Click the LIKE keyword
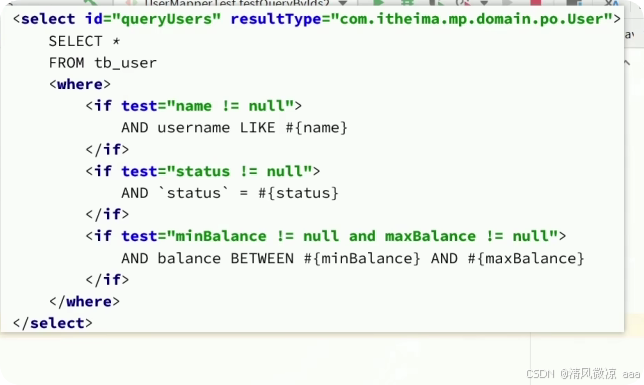 click(x=257, y=128)
